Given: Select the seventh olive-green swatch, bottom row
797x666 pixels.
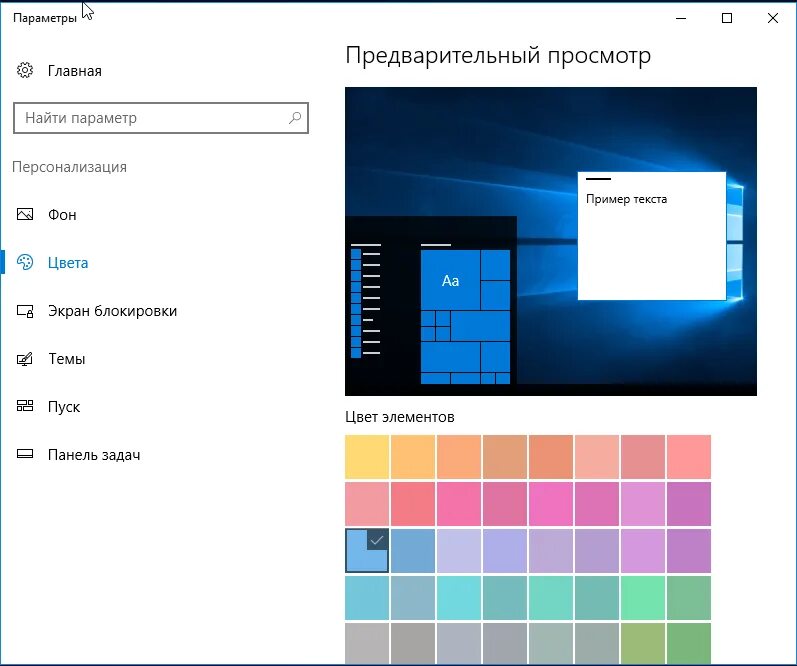Looking at the screenshot, I should 643,643.
